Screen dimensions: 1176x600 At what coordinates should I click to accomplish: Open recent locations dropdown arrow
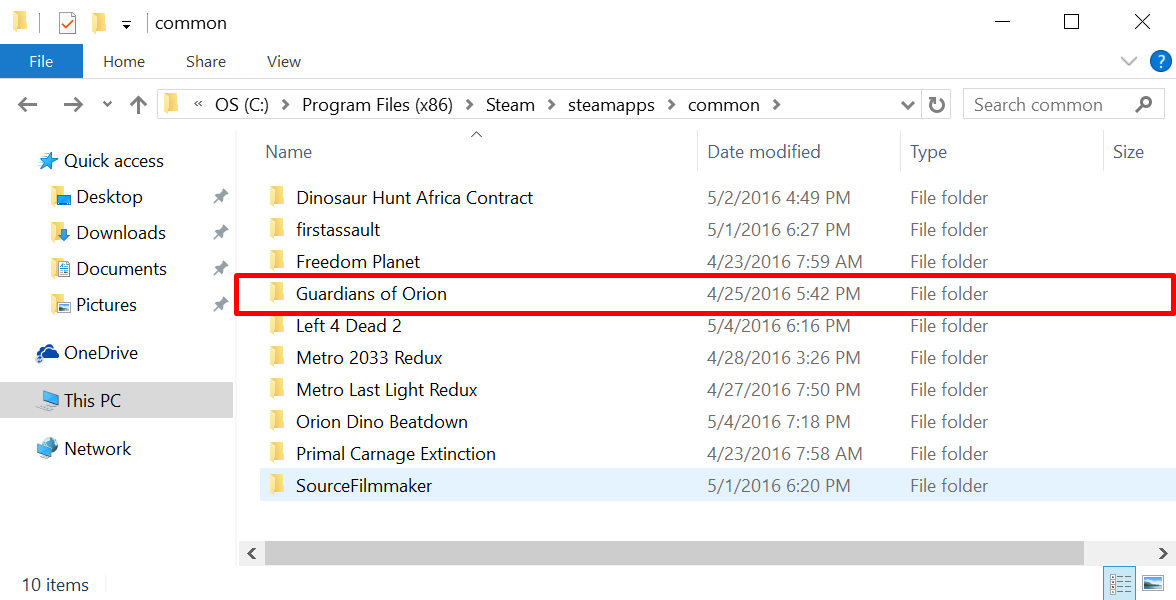pyautogui.click(x=108, y=105)
